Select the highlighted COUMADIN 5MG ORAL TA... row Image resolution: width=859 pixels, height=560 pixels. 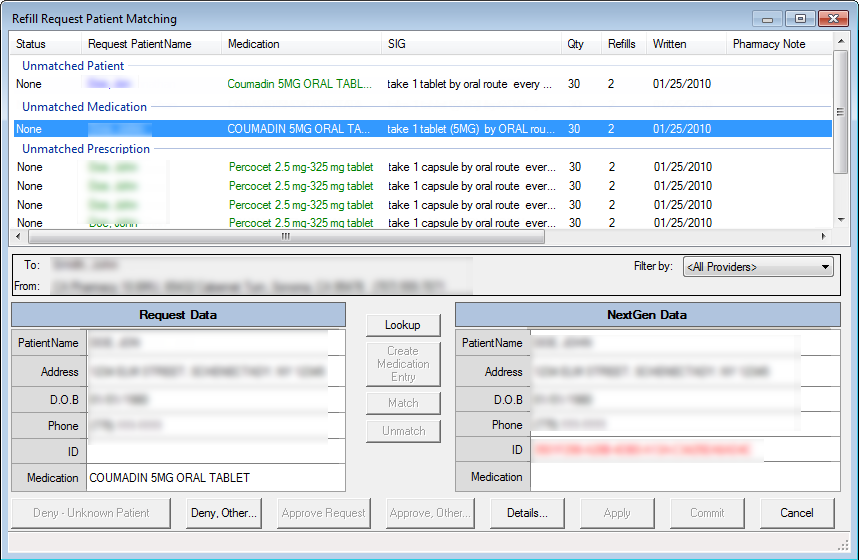tap(422, 129)
